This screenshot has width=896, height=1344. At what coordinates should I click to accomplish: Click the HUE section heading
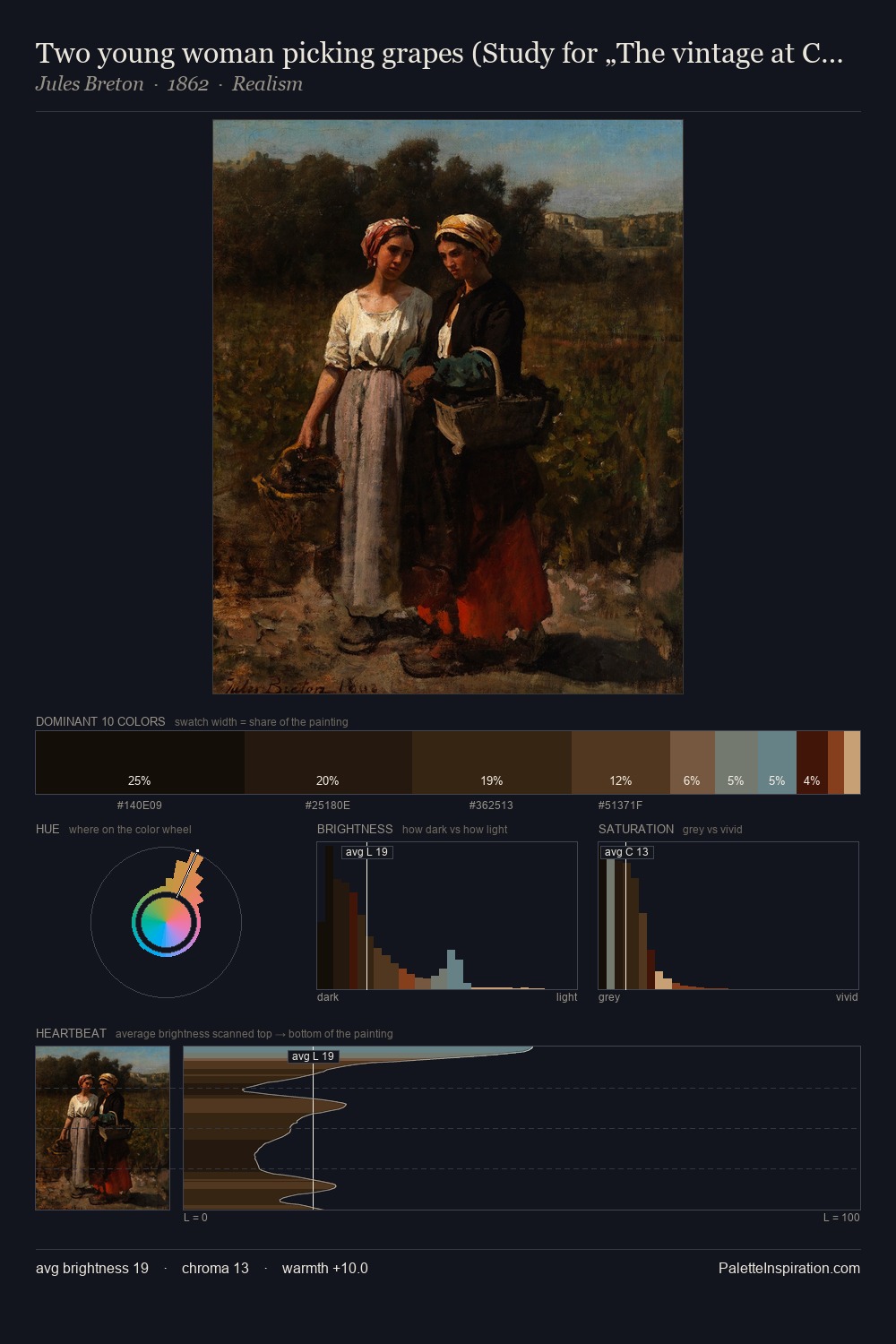tap(47, 829)
